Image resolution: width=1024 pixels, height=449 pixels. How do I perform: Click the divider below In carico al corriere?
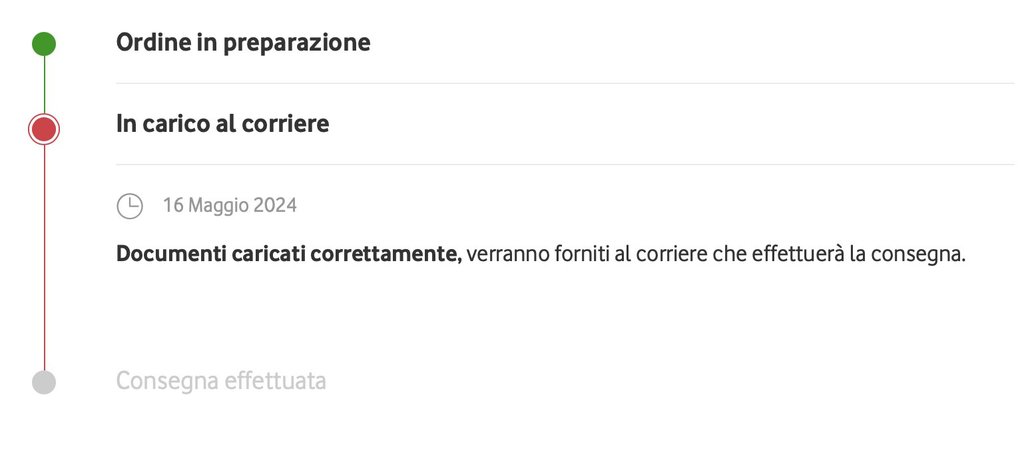tap(565, 164)
